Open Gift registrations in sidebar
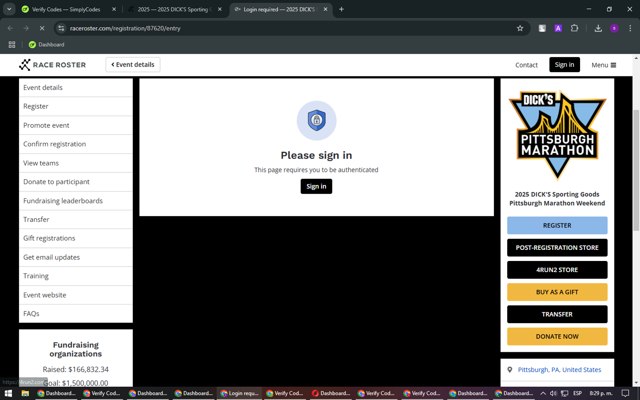Screen dimensions: 640x400 click(x=76, y=238)
